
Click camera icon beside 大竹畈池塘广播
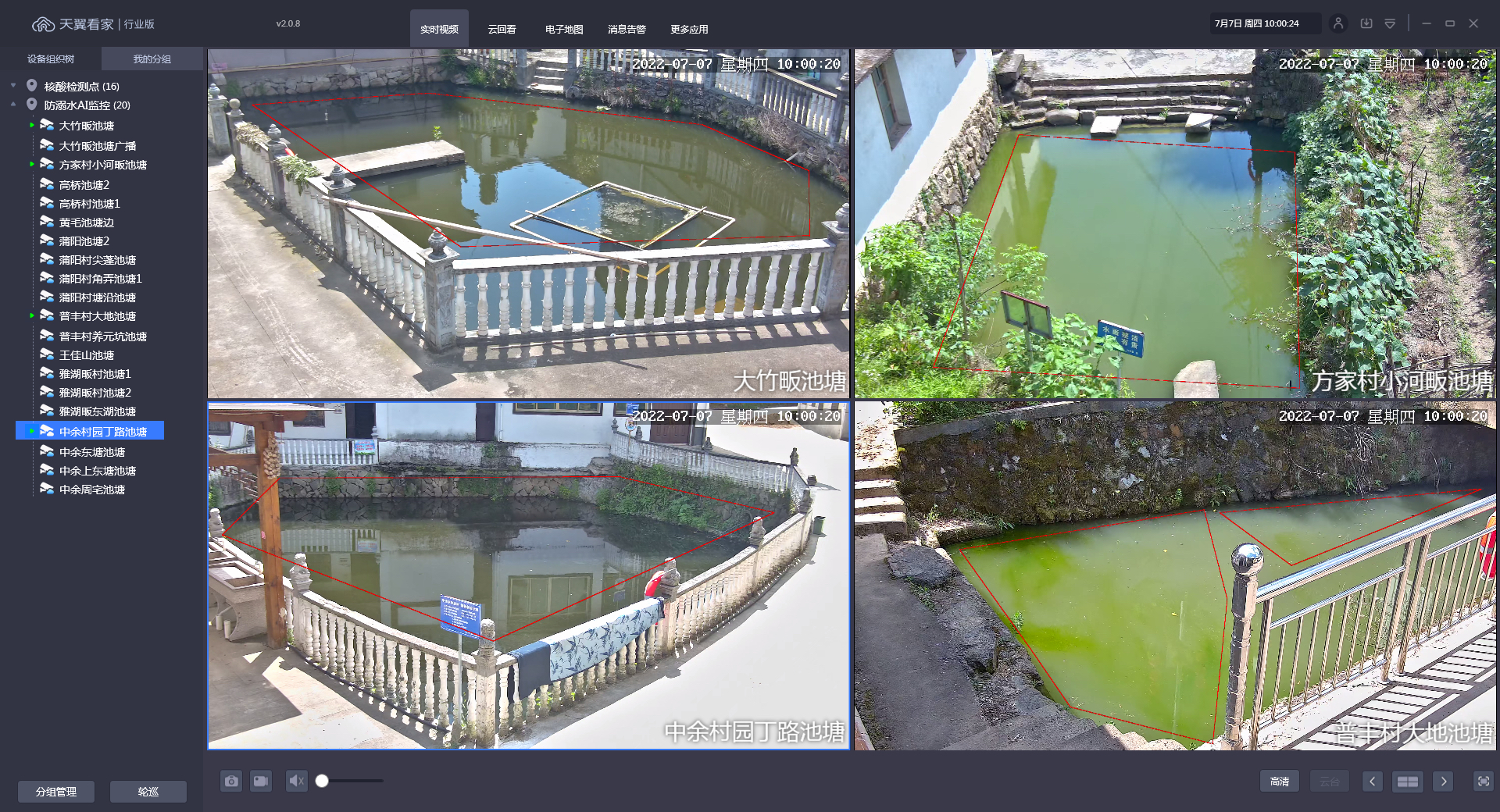(x=47, y=145)
